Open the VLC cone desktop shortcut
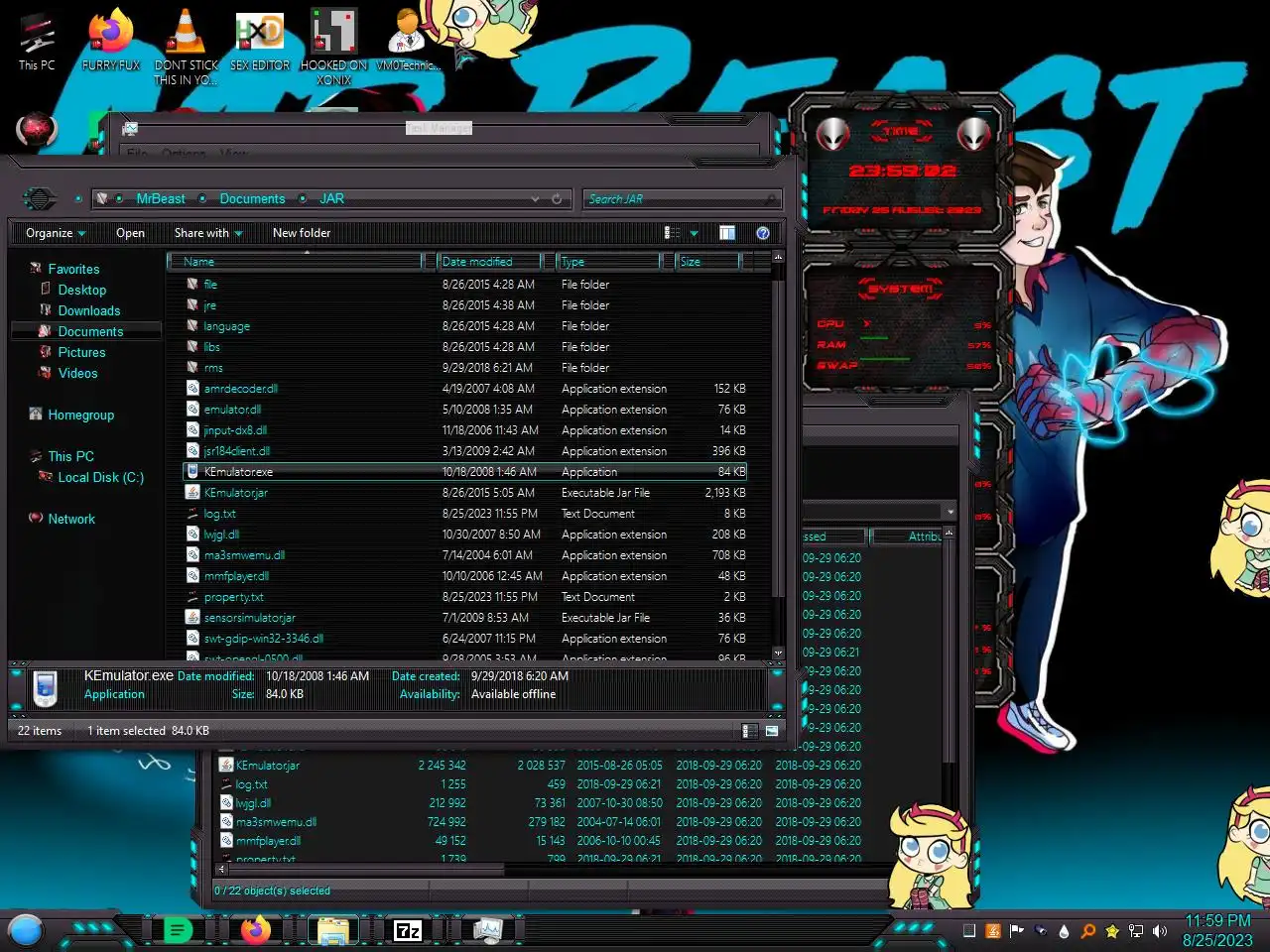This screenshot has width=1270, height=952. pos(186,46)
